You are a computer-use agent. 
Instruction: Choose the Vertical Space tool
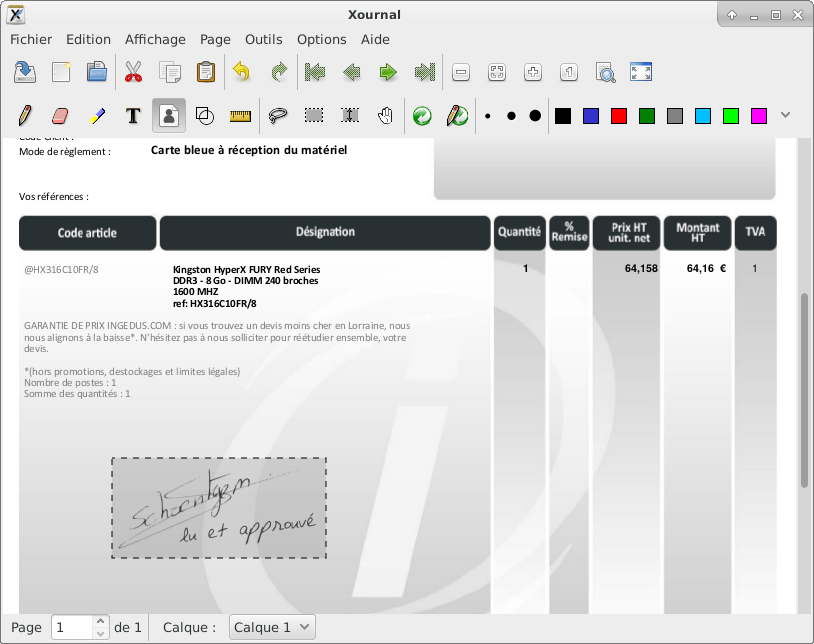click(x=350, y=115)
